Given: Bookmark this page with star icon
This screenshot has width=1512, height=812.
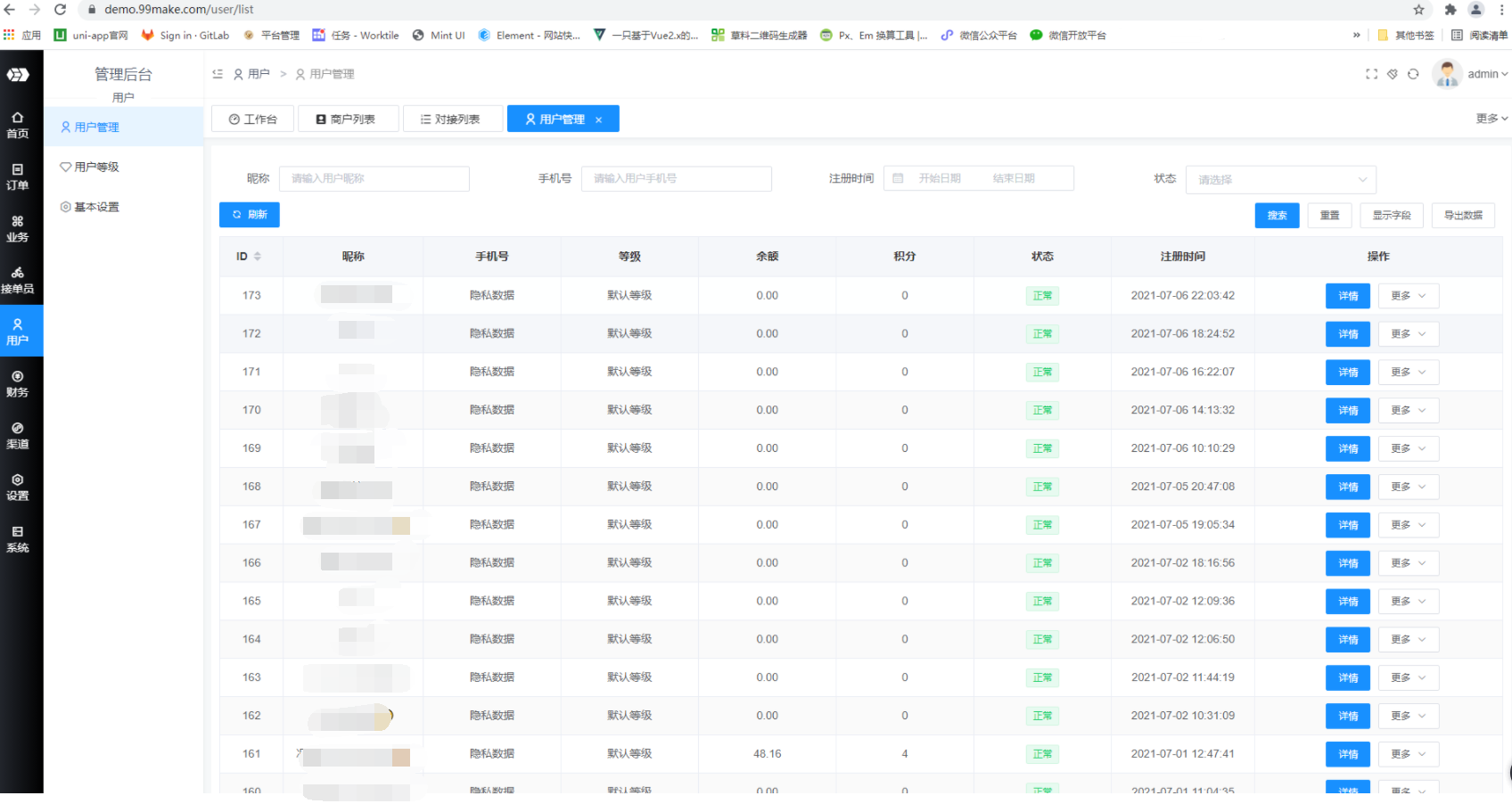Looking at the screenshot, I should pyautogui.click(x=1418, y=10).
